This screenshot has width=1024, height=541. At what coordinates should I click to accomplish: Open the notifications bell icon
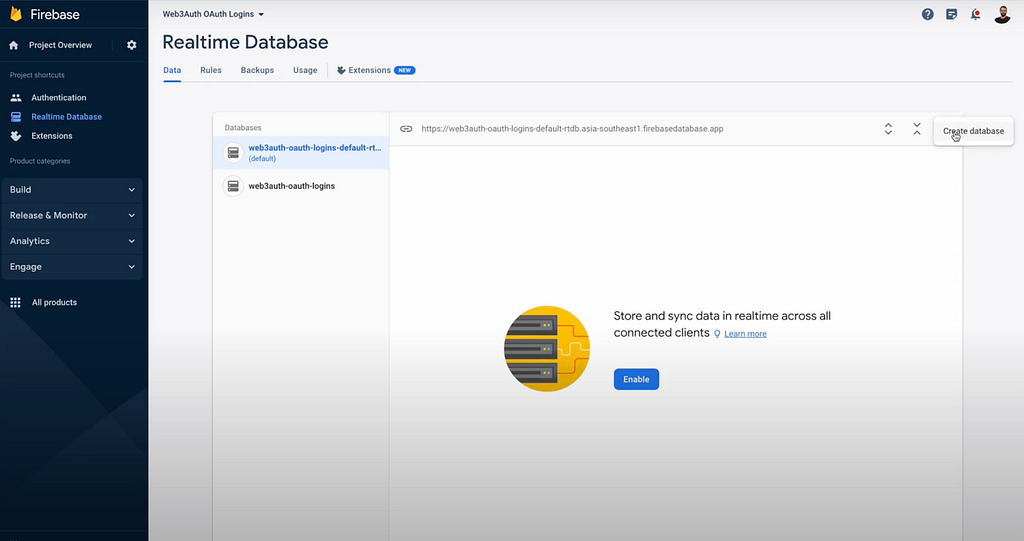pyautogui.click(x=976, y=14)
